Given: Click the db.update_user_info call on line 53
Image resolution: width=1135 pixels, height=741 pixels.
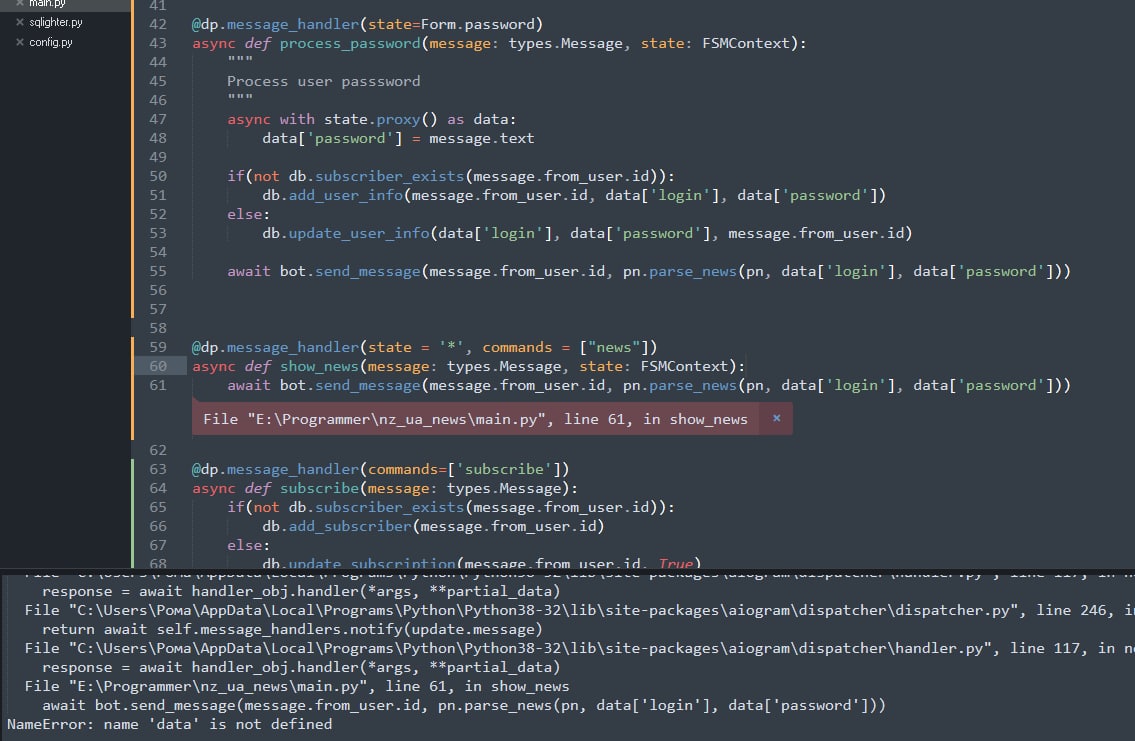Looking at the screenshot, I should click(x=587, y=233).
